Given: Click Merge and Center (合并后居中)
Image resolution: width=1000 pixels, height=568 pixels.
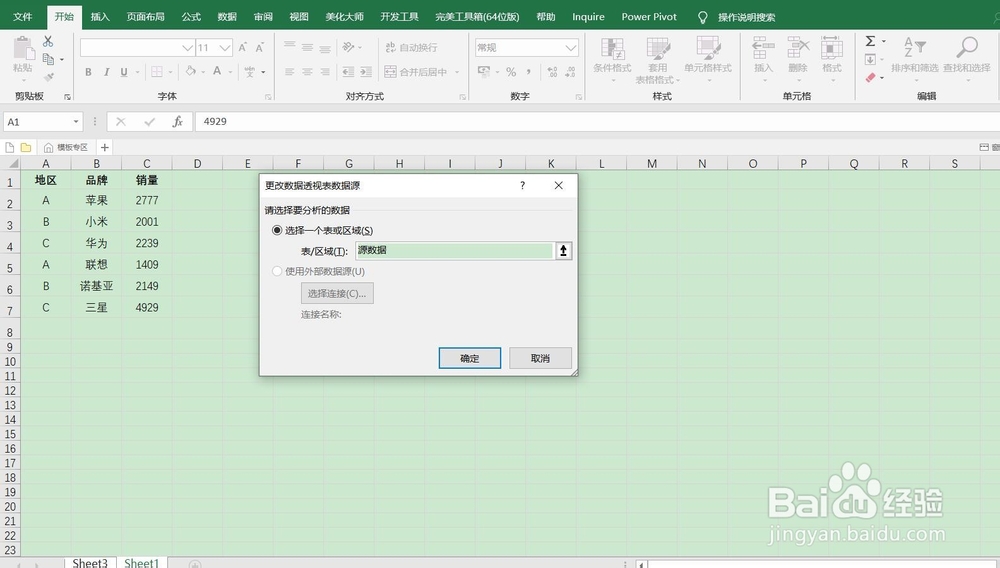Looking at the screenshot, I should [x=416, y=72].
